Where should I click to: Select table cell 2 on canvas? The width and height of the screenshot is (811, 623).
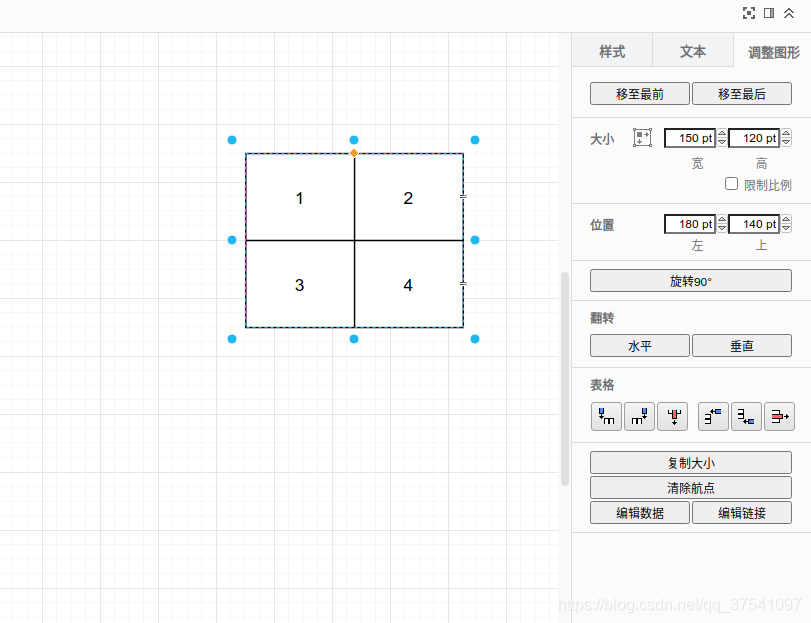pos(409,197)
